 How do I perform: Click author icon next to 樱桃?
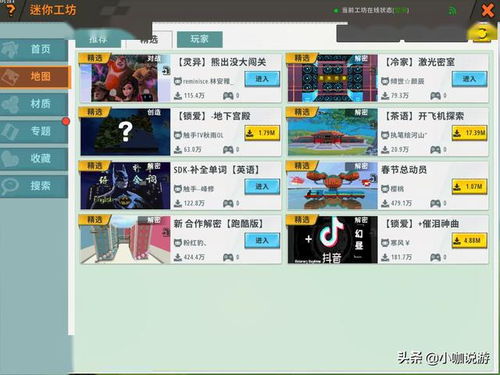pyautogui.click(x=385, y=189)
